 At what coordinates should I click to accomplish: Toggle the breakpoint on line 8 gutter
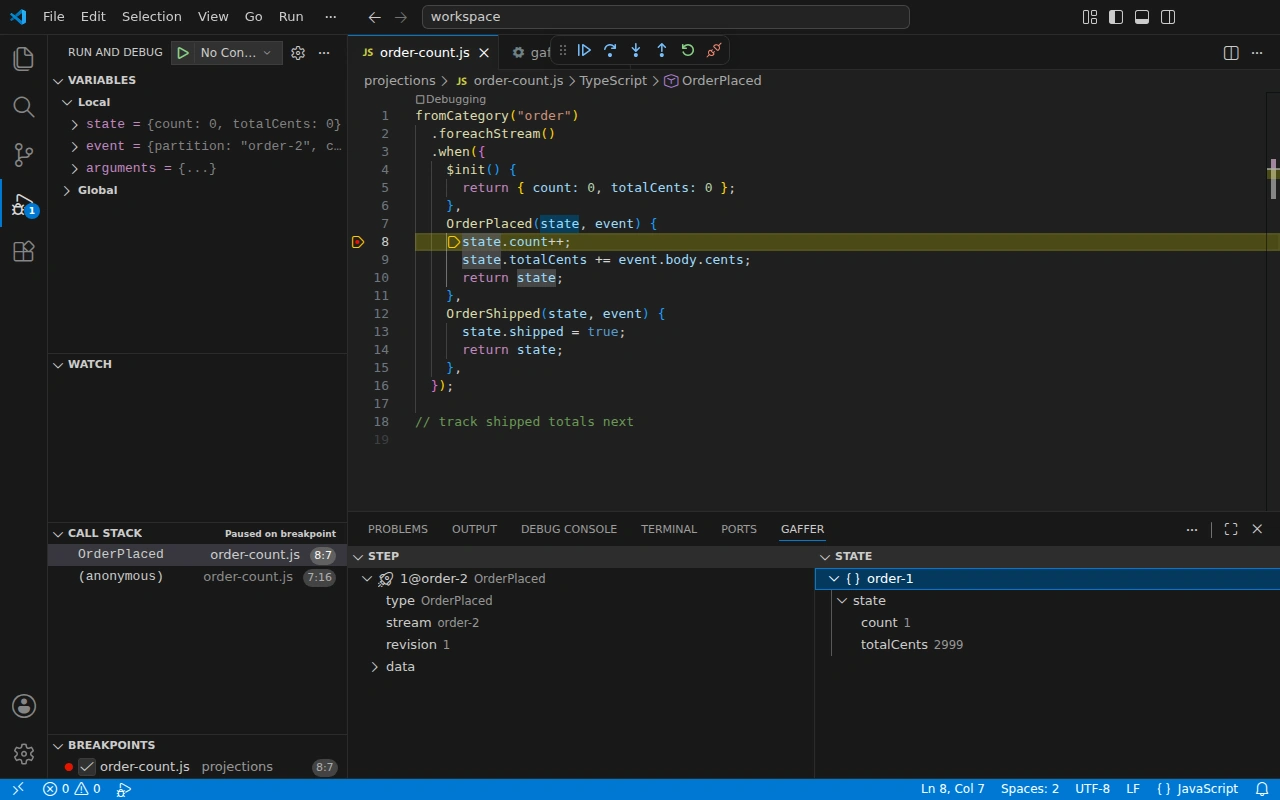tap(358, 242)
